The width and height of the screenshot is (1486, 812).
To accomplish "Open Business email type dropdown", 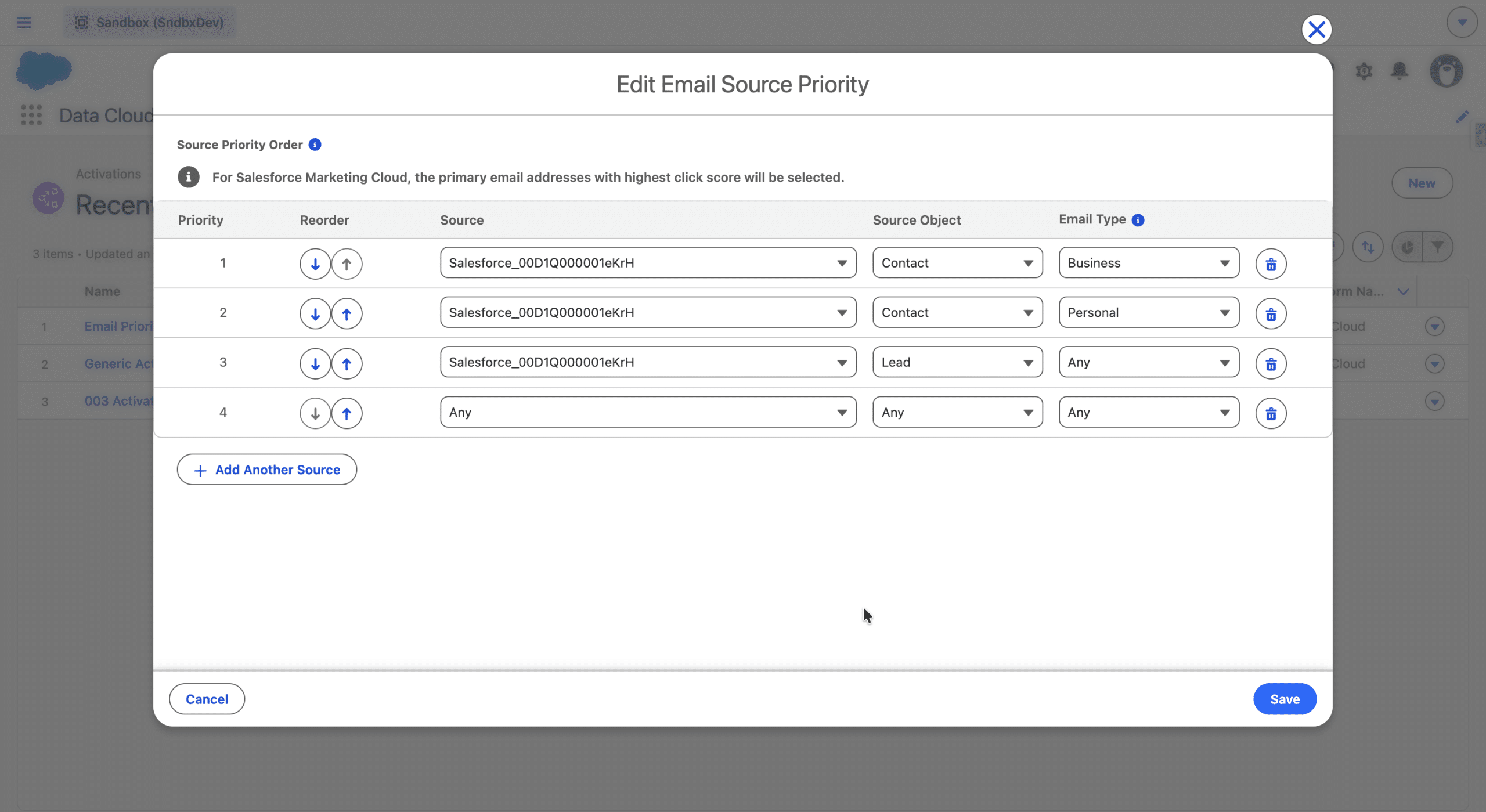I will (1148, 263).
